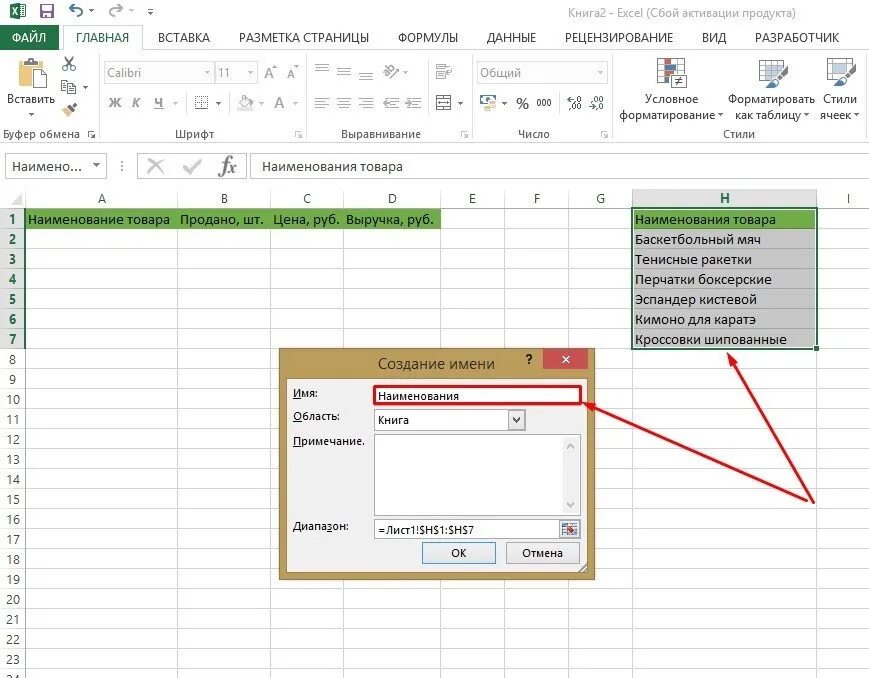Screen dimensions: 869x678
Task: Click the Borders icon
Action: pos(201,103)
